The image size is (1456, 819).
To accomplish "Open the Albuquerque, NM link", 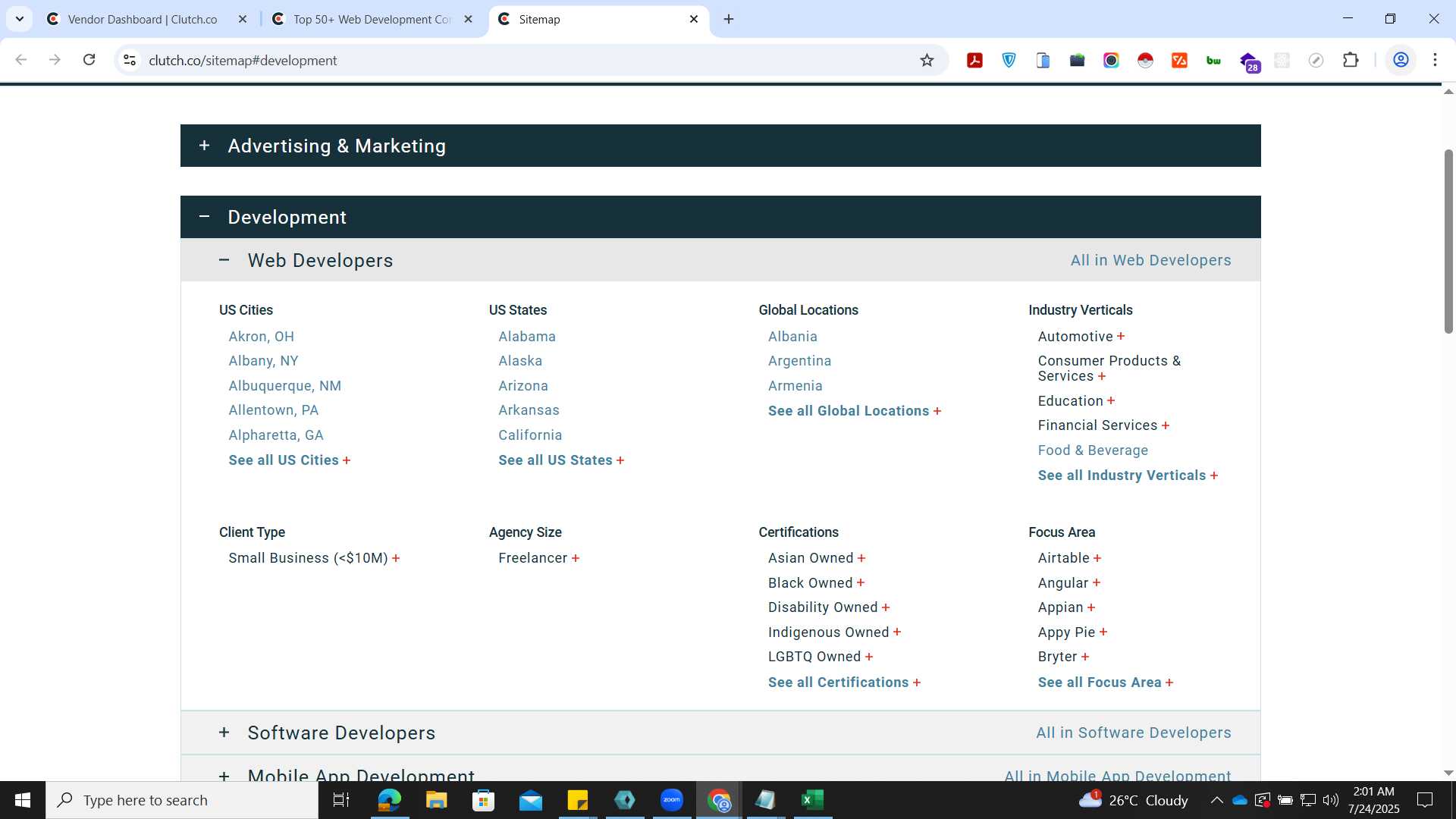I will coord(284,386).
